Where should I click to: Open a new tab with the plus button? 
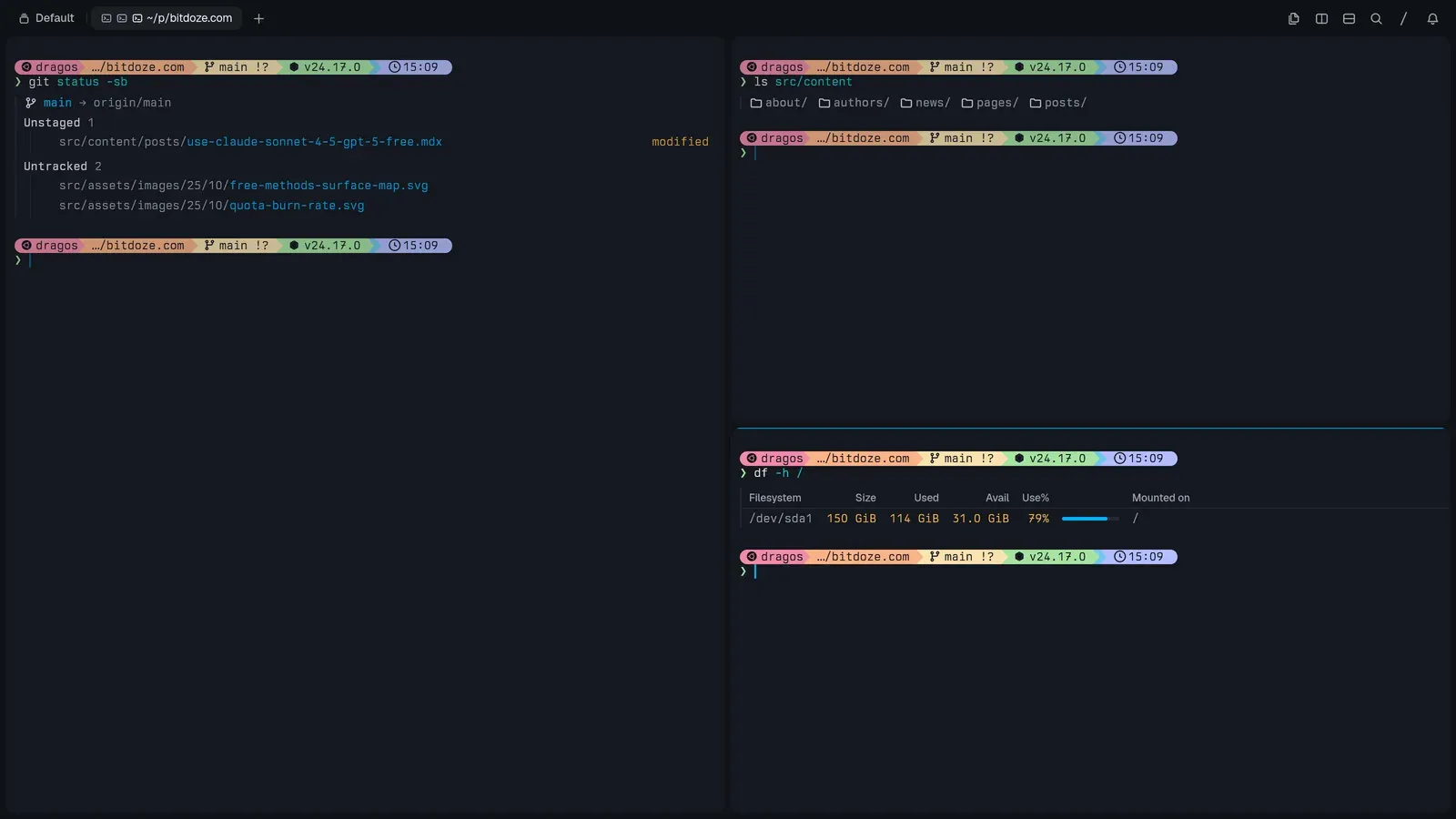click(258, 18)
